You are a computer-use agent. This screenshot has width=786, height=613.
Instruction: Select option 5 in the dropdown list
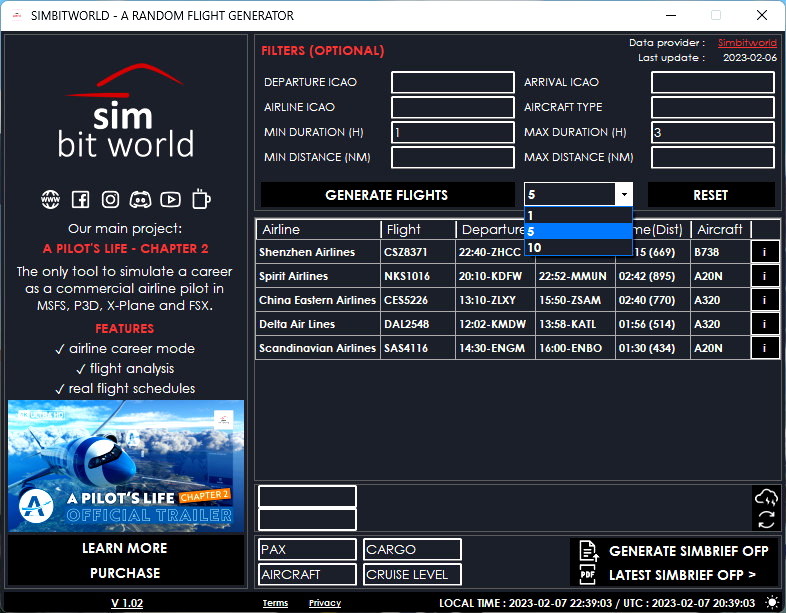[578, 231]
